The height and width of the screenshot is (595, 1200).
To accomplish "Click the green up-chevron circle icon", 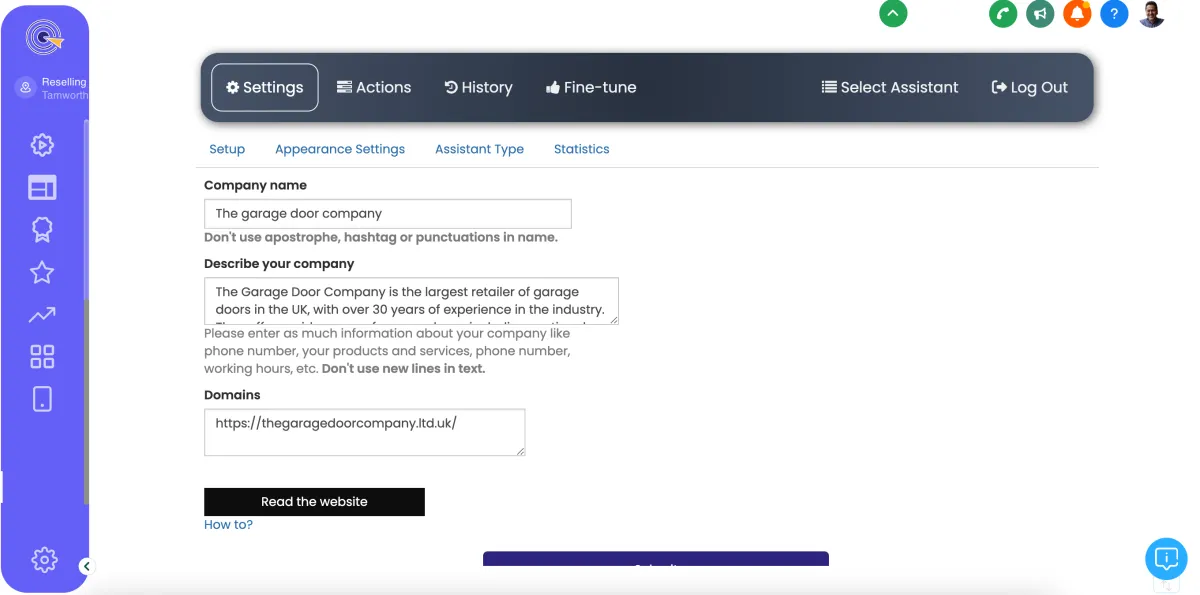I will point(893,13).
